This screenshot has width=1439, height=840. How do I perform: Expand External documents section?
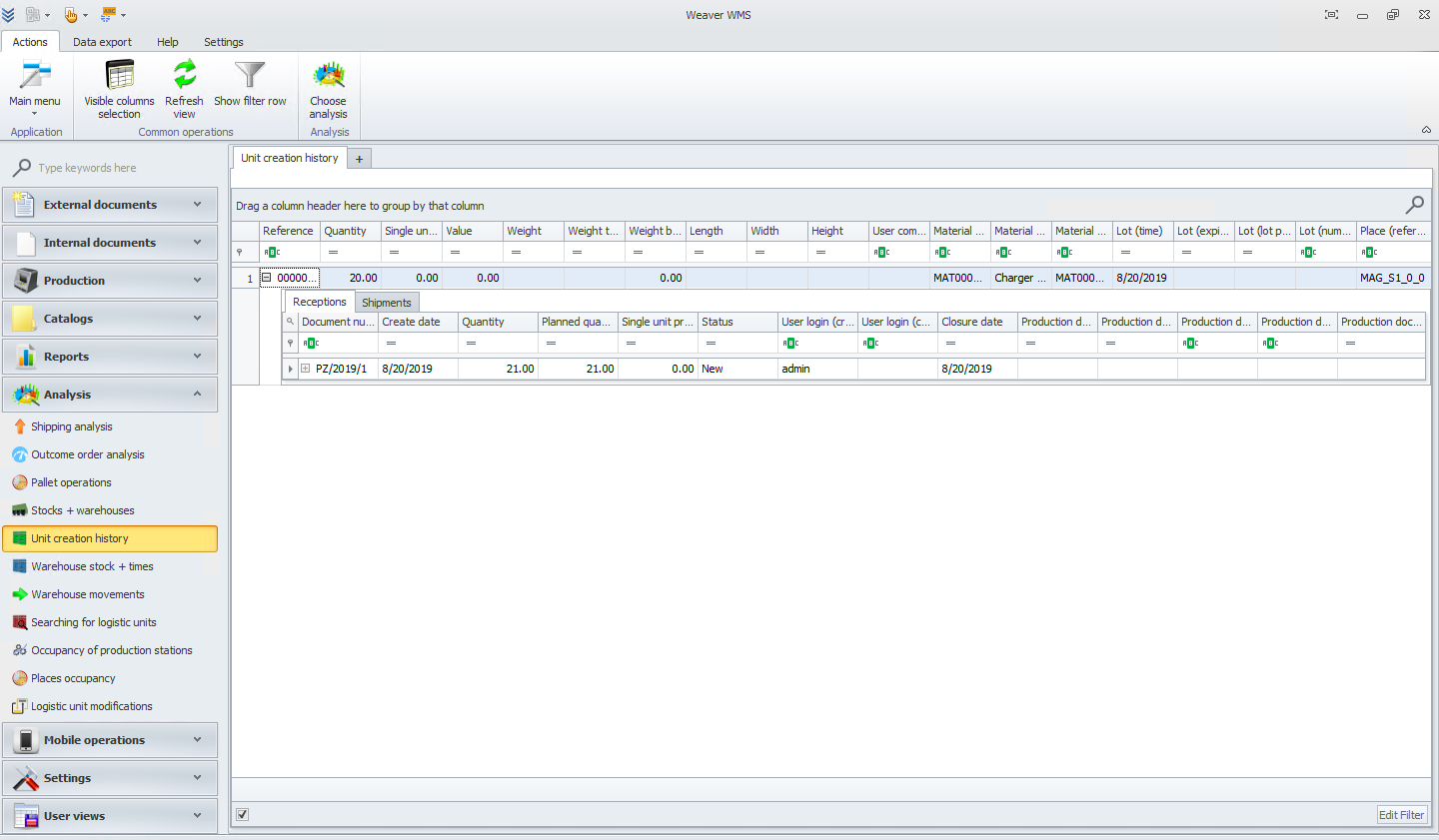(x=110, y=205)
